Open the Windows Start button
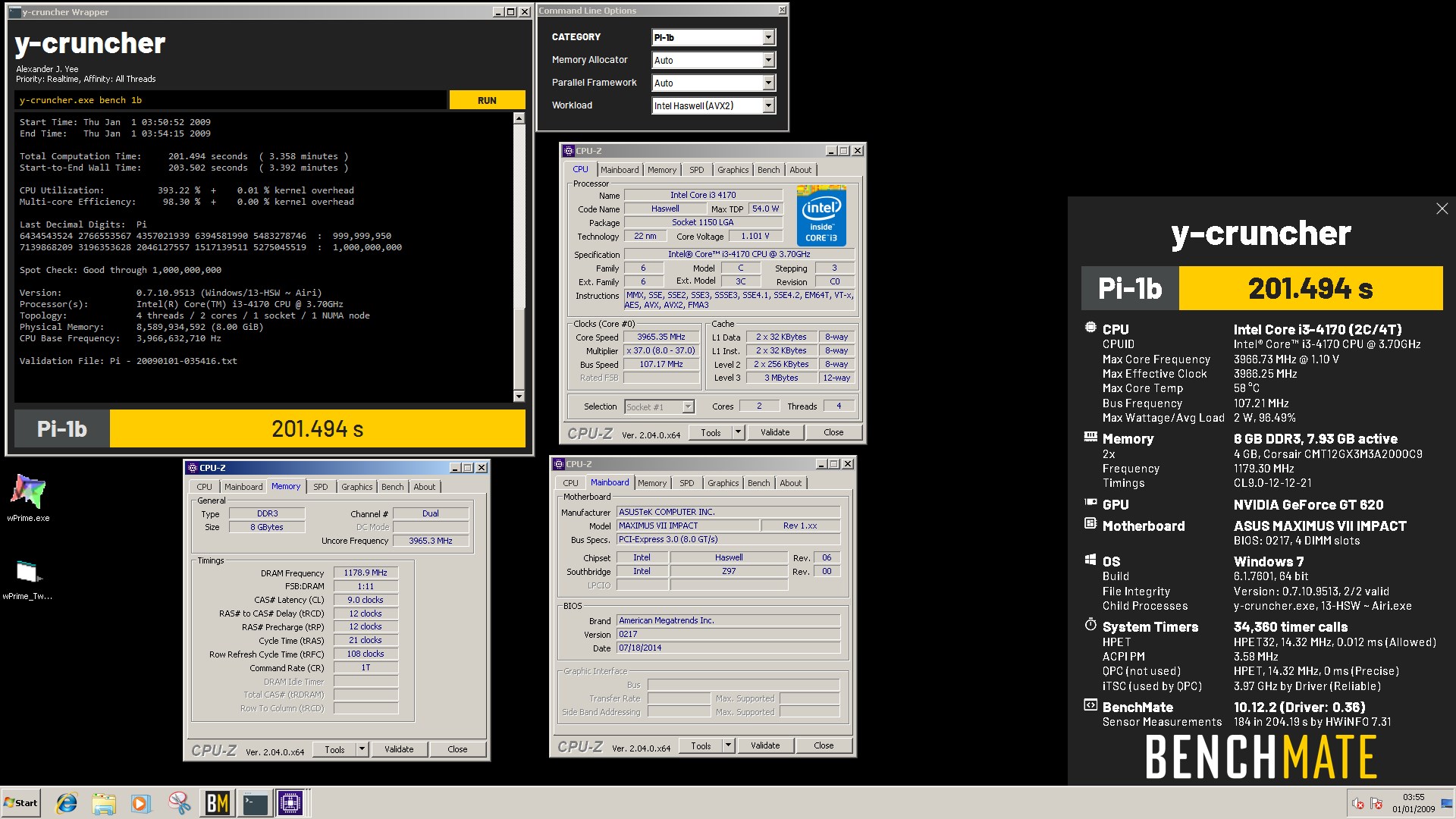Viewport: 1456px width, 819px height. [x=20, y=803]
